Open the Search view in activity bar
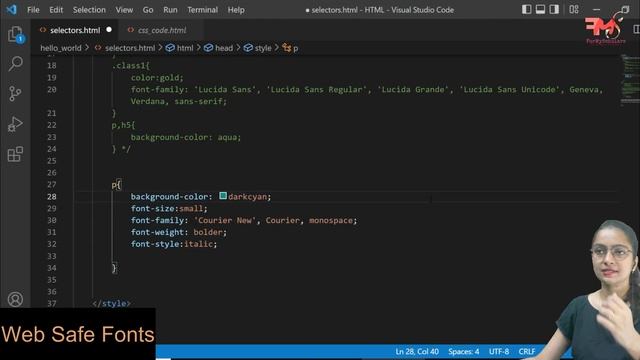640x360 pixels. click(x=16, y=63)
